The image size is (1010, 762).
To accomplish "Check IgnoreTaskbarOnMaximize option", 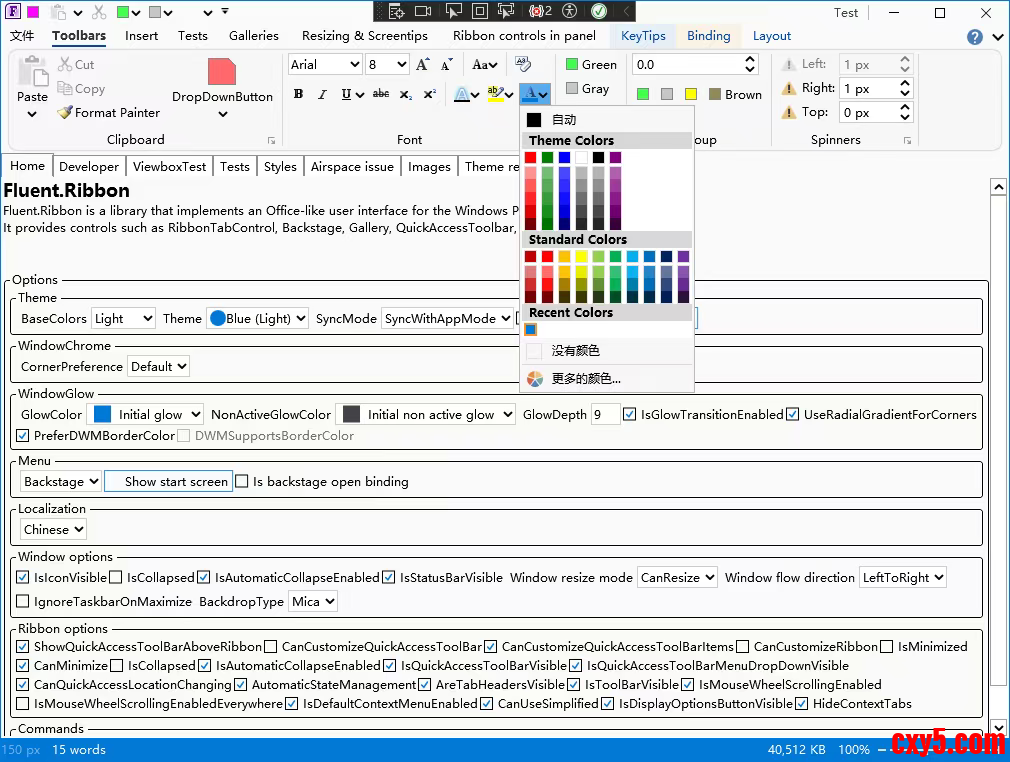I will click(x=23, y=602).
